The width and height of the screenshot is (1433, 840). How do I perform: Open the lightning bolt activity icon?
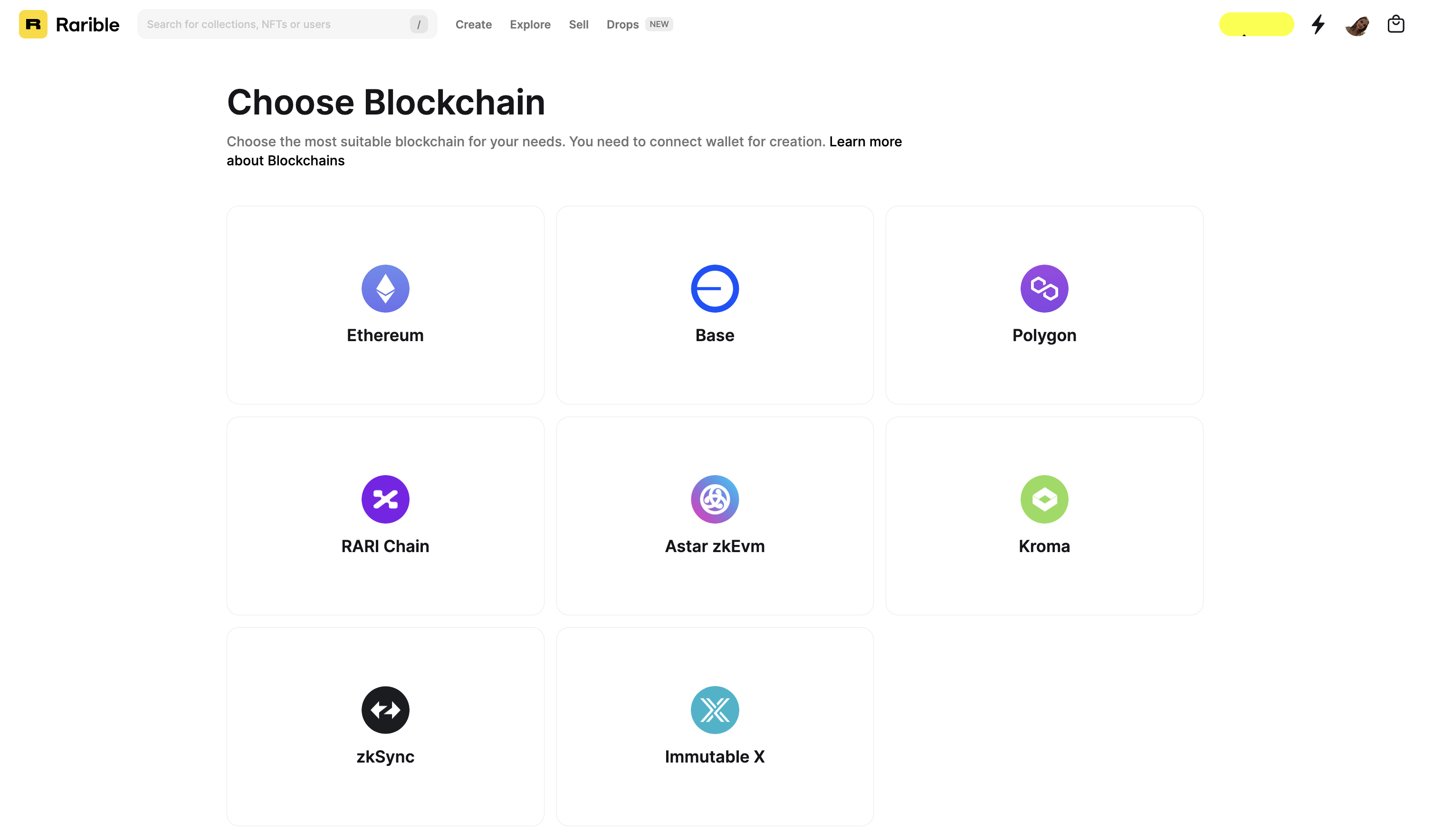(x=1318, y=24)
